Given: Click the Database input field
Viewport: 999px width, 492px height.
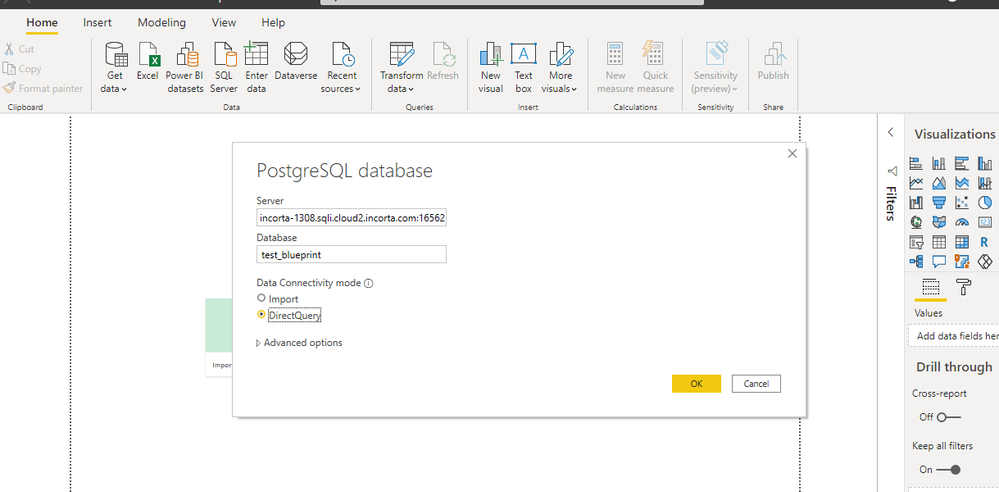Looking at the screenshot, I should pos(351,255).
